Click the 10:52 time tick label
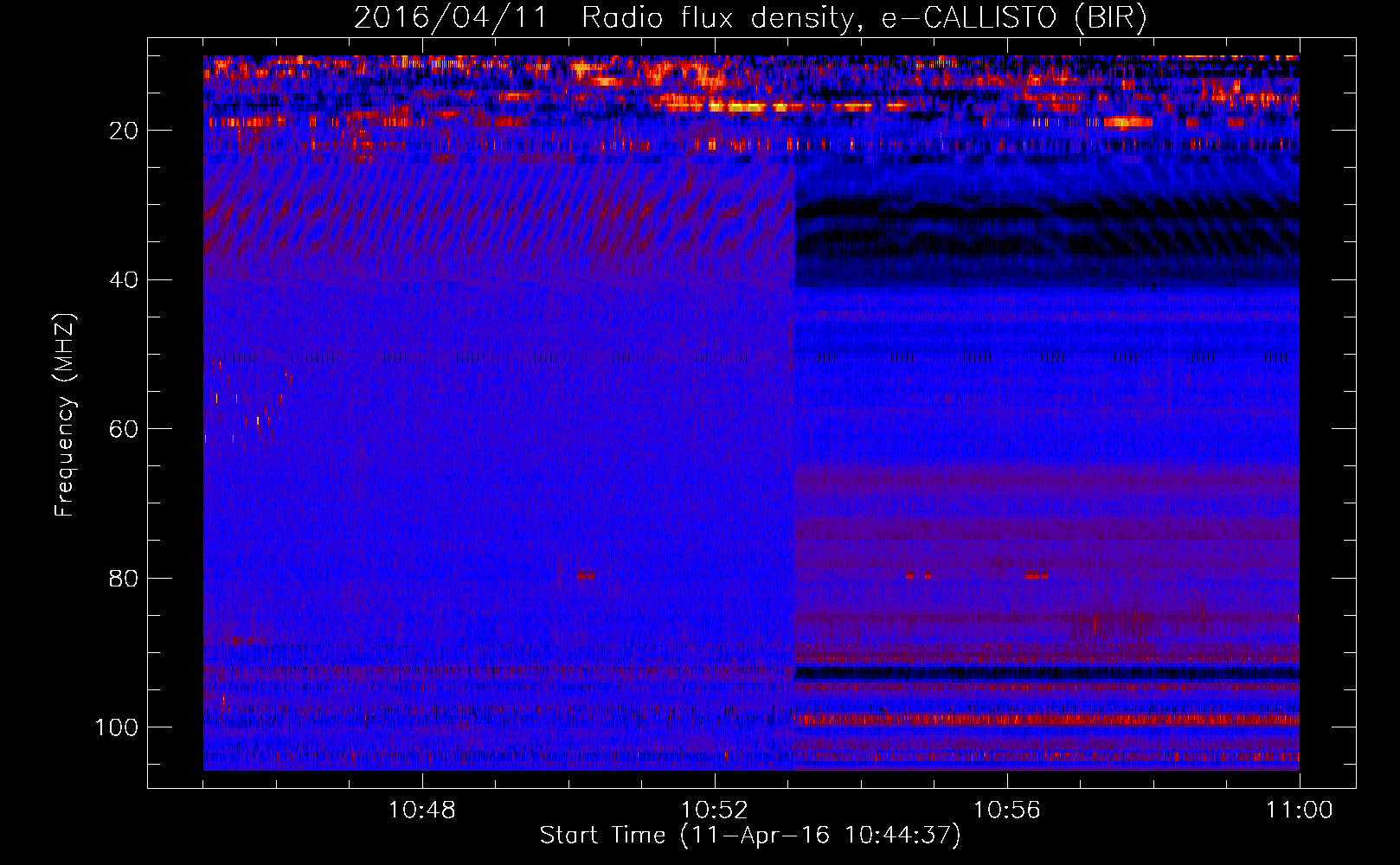Image resolution: width=1400 pixels, height=865 pixels. (x=715, y=811)
